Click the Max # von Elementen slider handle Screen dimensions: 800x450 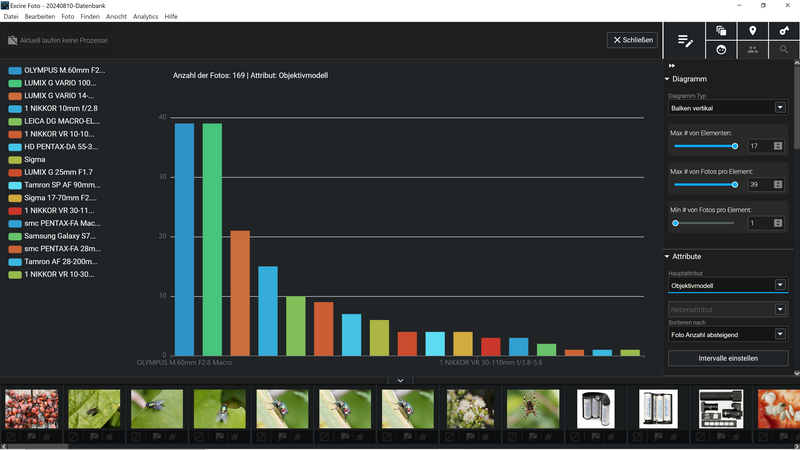coord(735,146)
